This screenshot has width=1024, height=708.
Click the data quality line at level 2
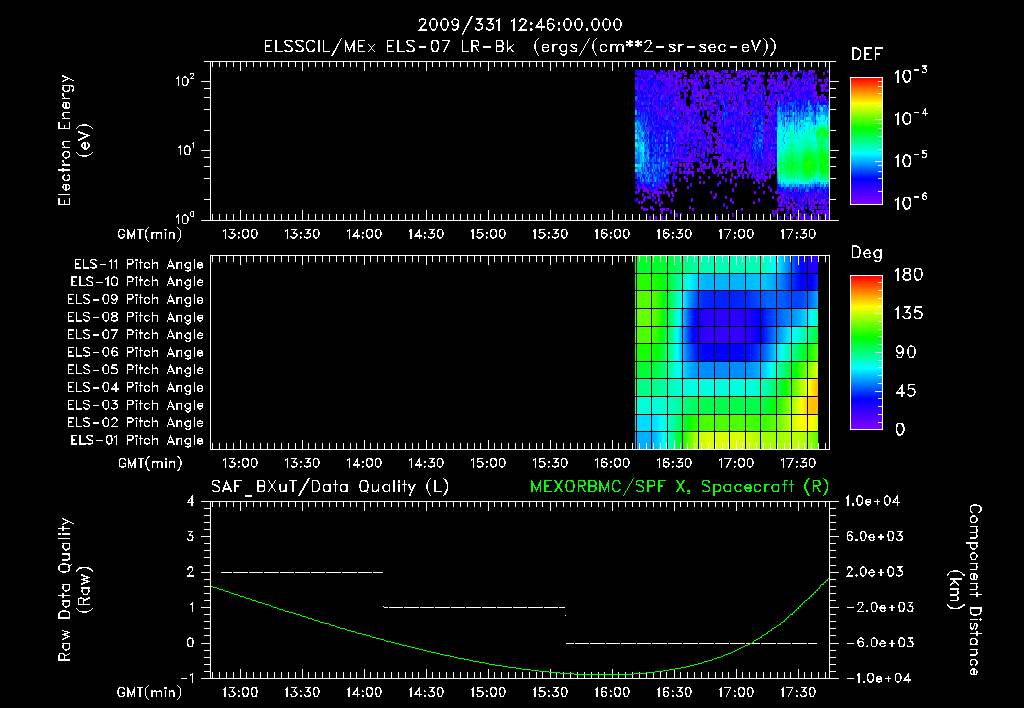click(302, 572)
